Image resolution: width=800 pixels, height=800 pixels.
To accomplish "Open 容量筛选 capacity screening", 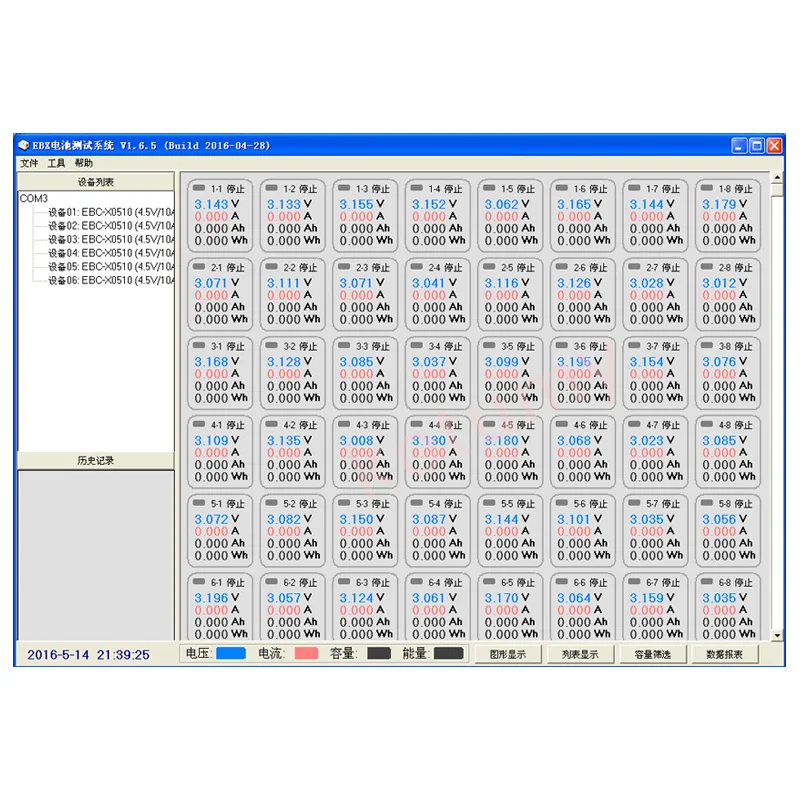I will pyautogui.click(x=653, y=654).
